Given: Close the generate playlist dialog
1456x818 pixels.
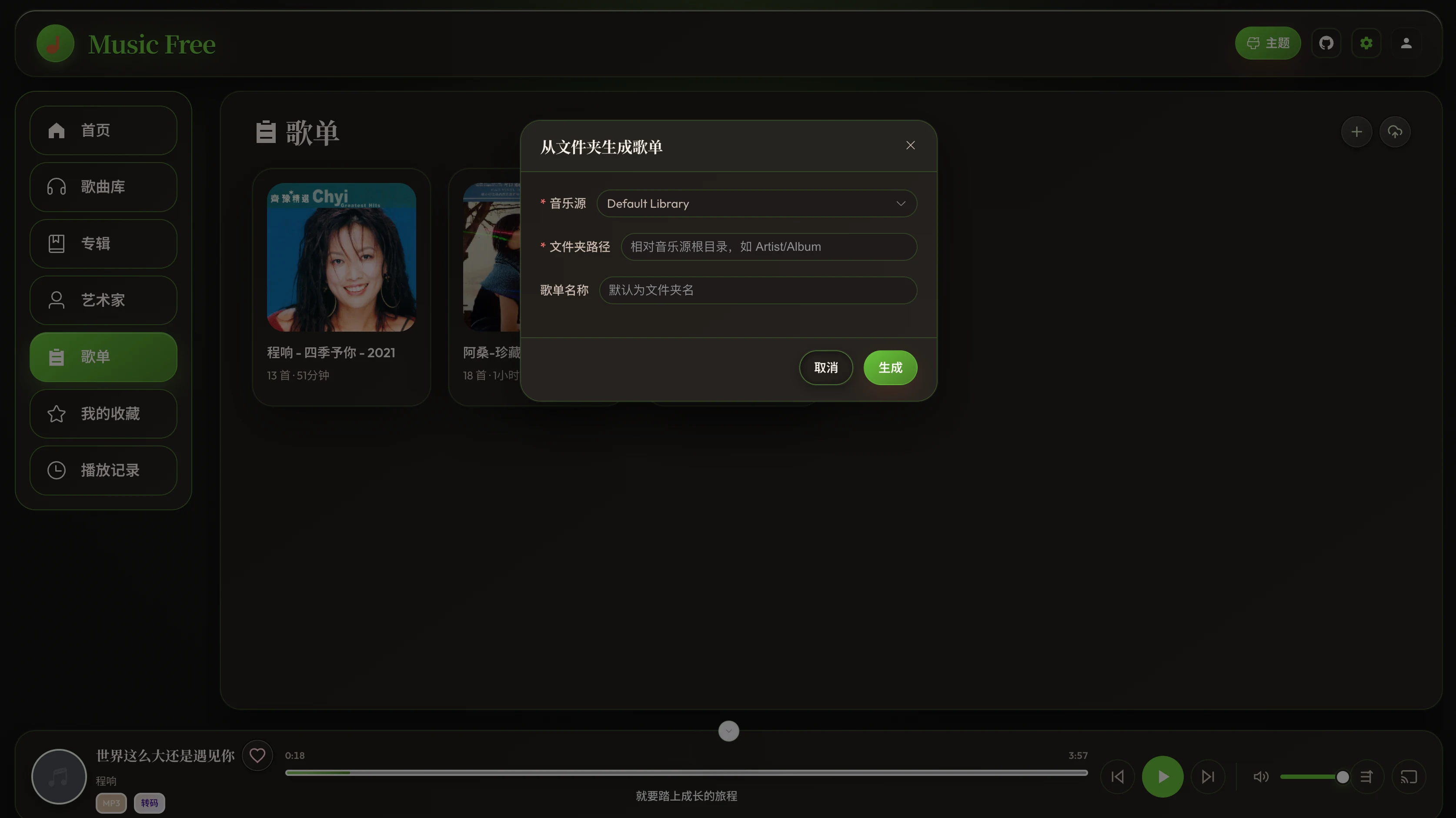Looking at the screenshot, I should click(910, 146).
